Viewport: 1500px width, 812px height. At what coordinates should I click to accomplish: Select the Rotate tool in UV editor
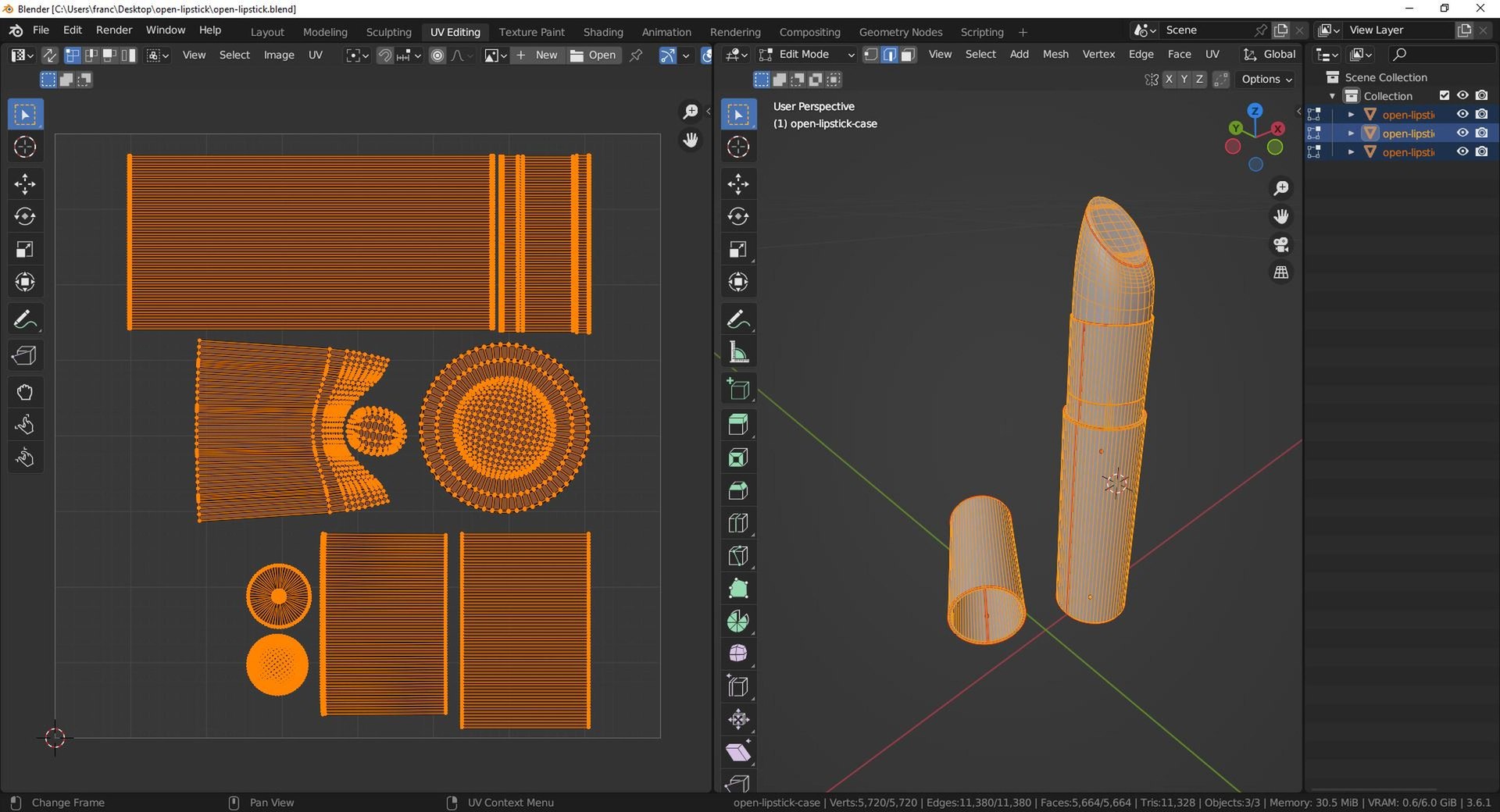24,216
